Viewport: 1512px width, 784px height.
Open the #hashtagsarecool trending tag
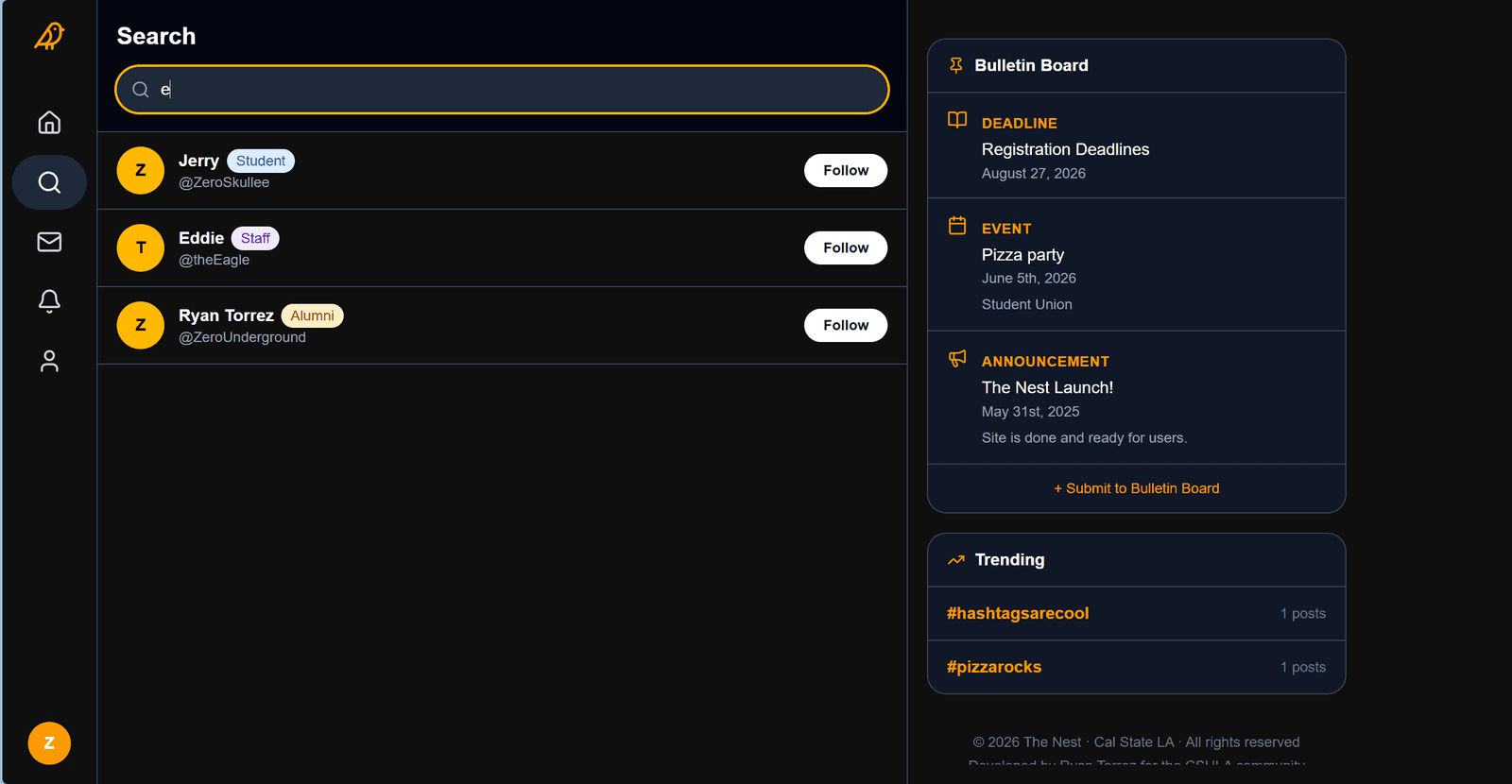(x=1018, y=613)
